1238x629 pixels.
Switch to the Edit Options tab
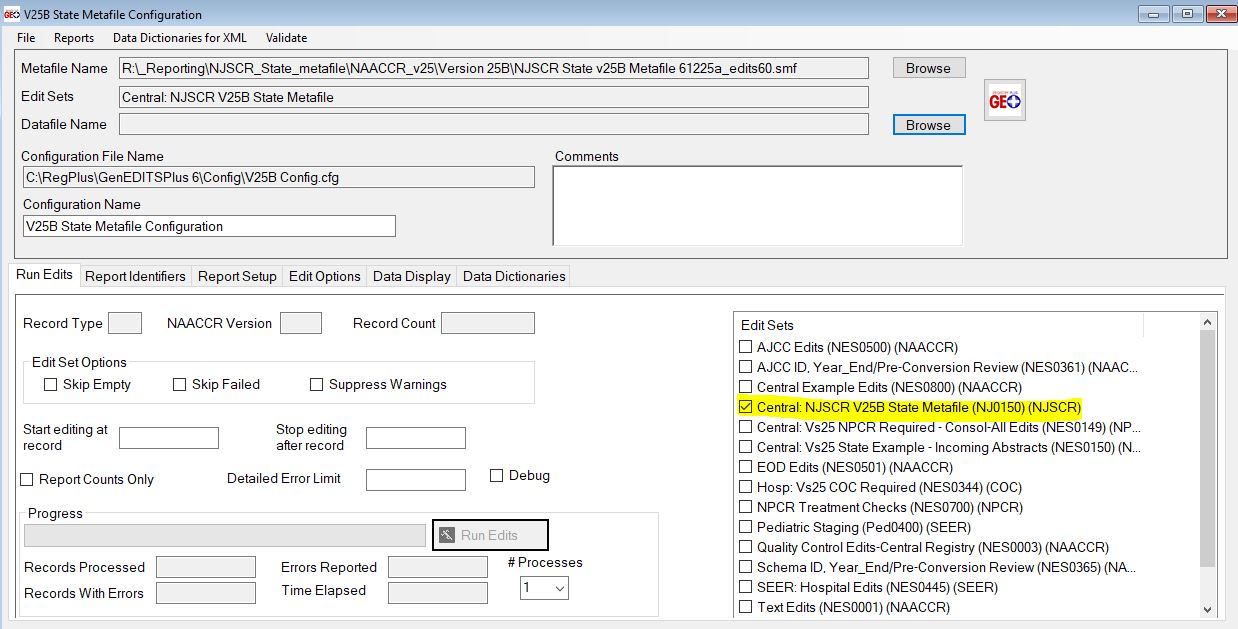[324, 276]
